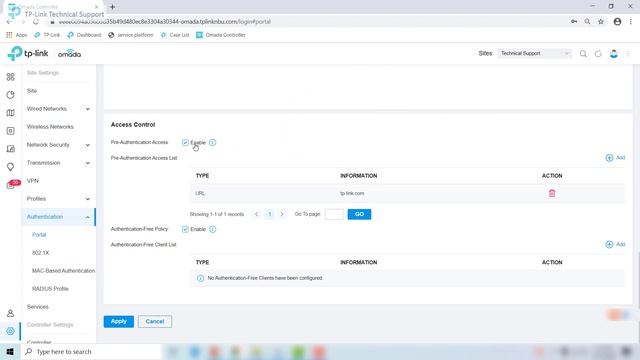The height and width of the screenshot is (360, 640).
Task: Add entry to Authentication-Free Client List
Action: point(615,244)
